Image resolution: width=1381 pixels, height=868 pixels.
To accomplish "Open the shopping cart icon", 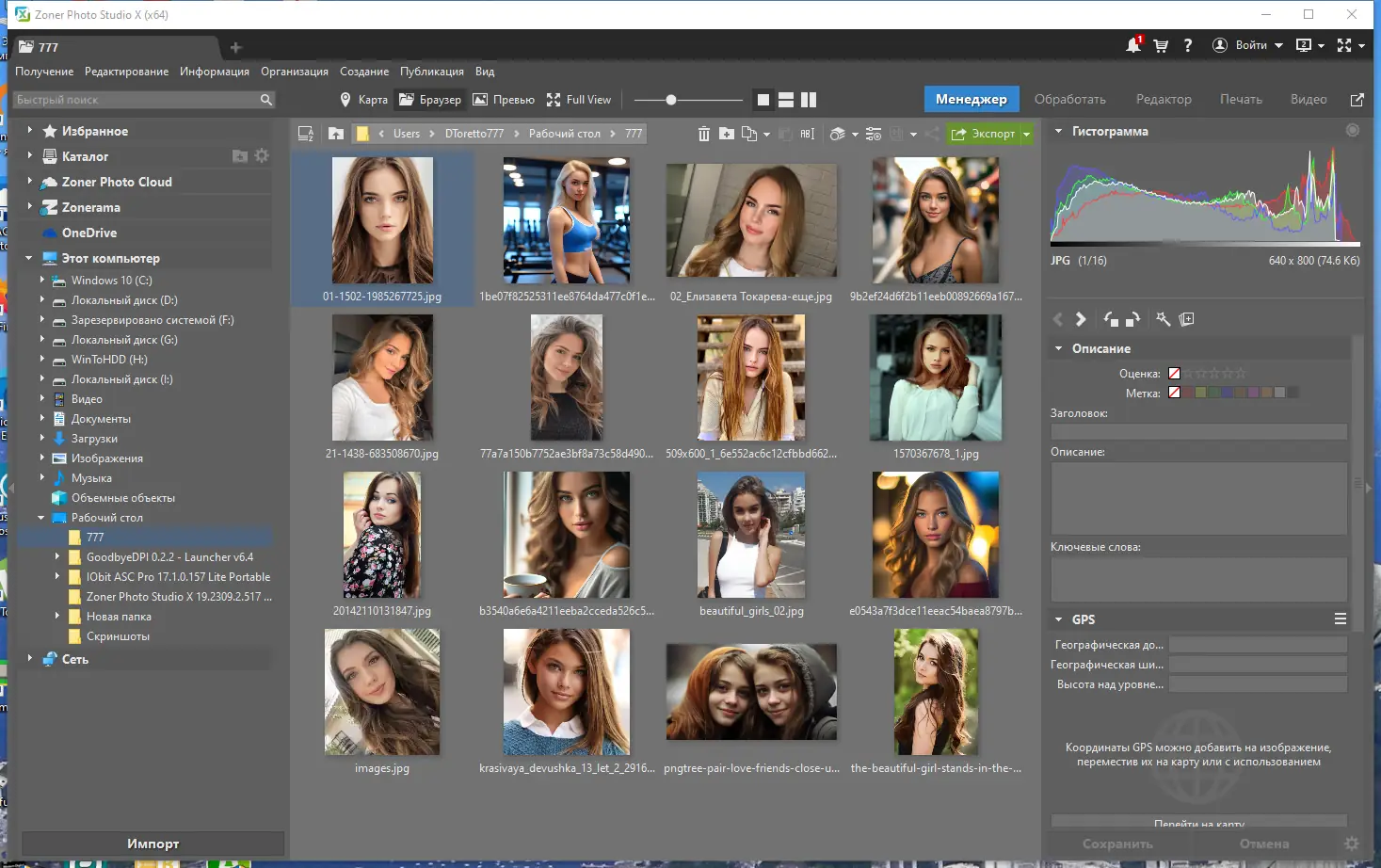I will 1161,45.
